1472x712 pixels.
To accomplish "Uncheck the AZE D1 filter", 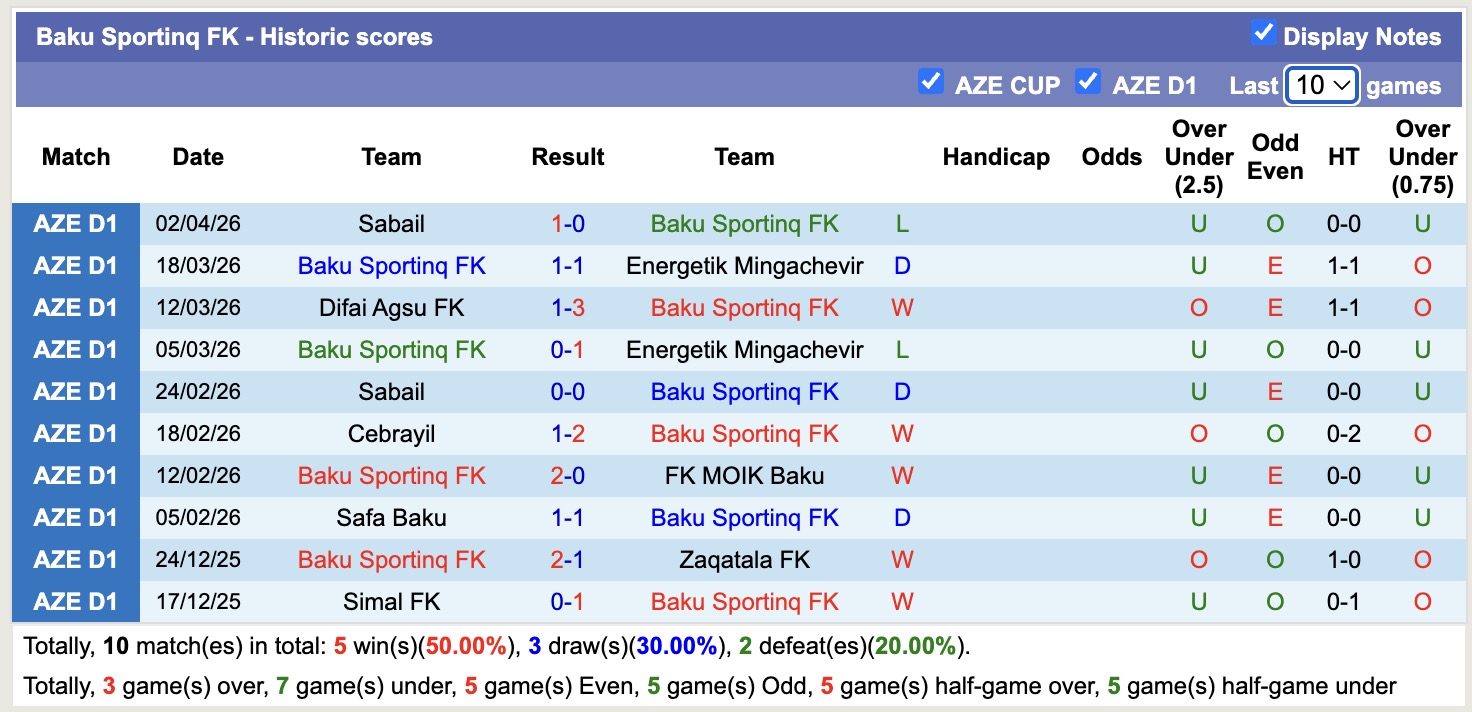I will [1088, 83].
